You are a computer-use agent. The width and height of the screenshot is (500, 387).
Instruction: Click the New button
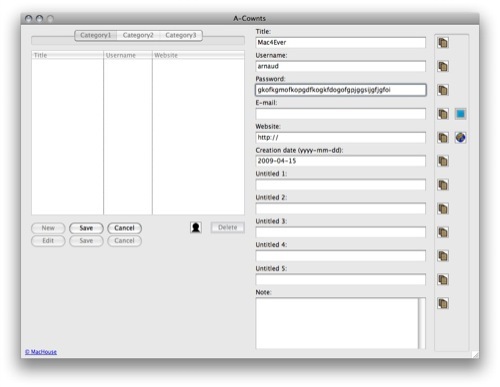point(48,228)
